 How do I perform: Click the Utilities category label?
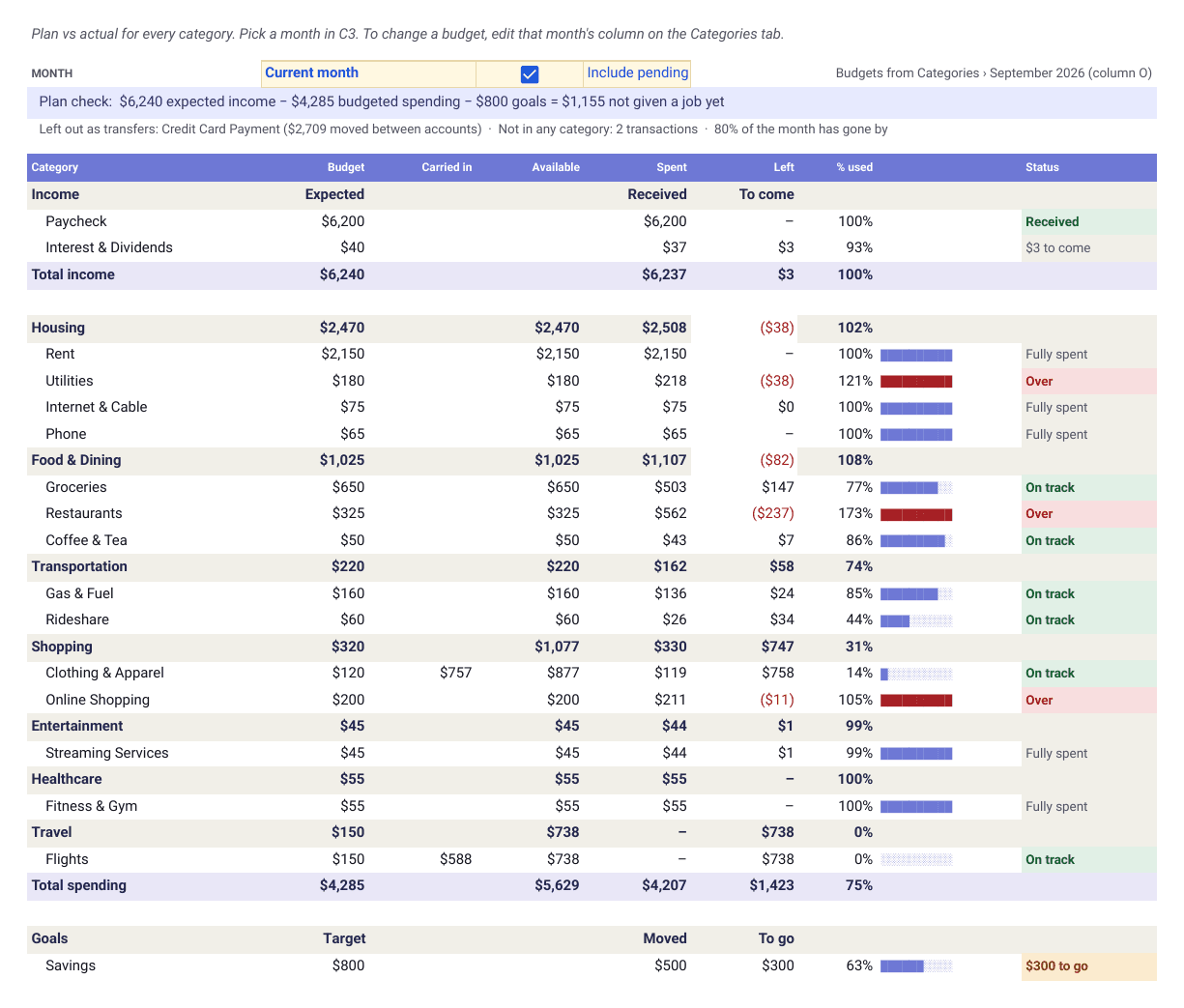pyautogui.click(x=70, y=381)
